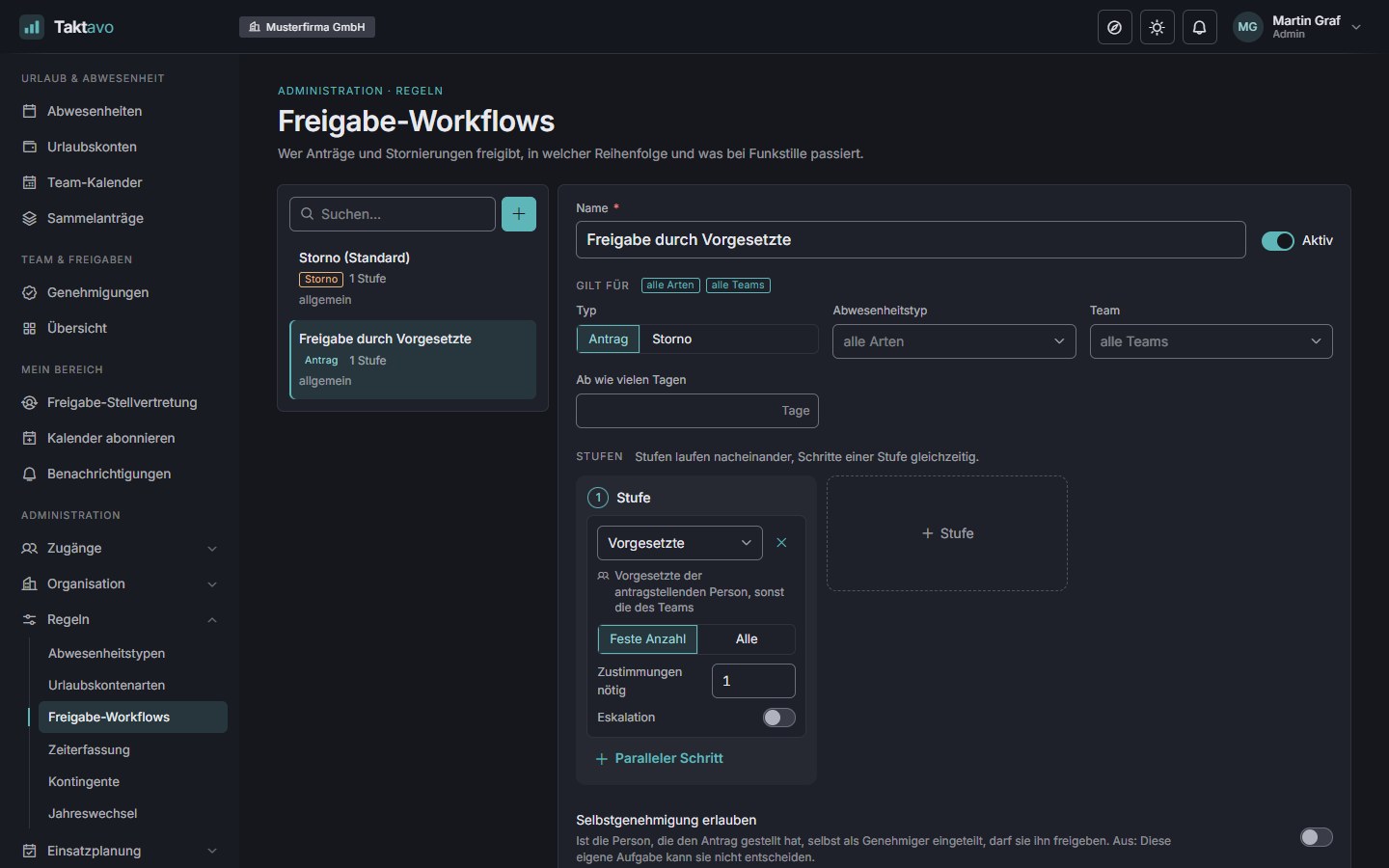Click the Abwesenheiten calendar icon
1389x868 pixels.
coord(30,111)
